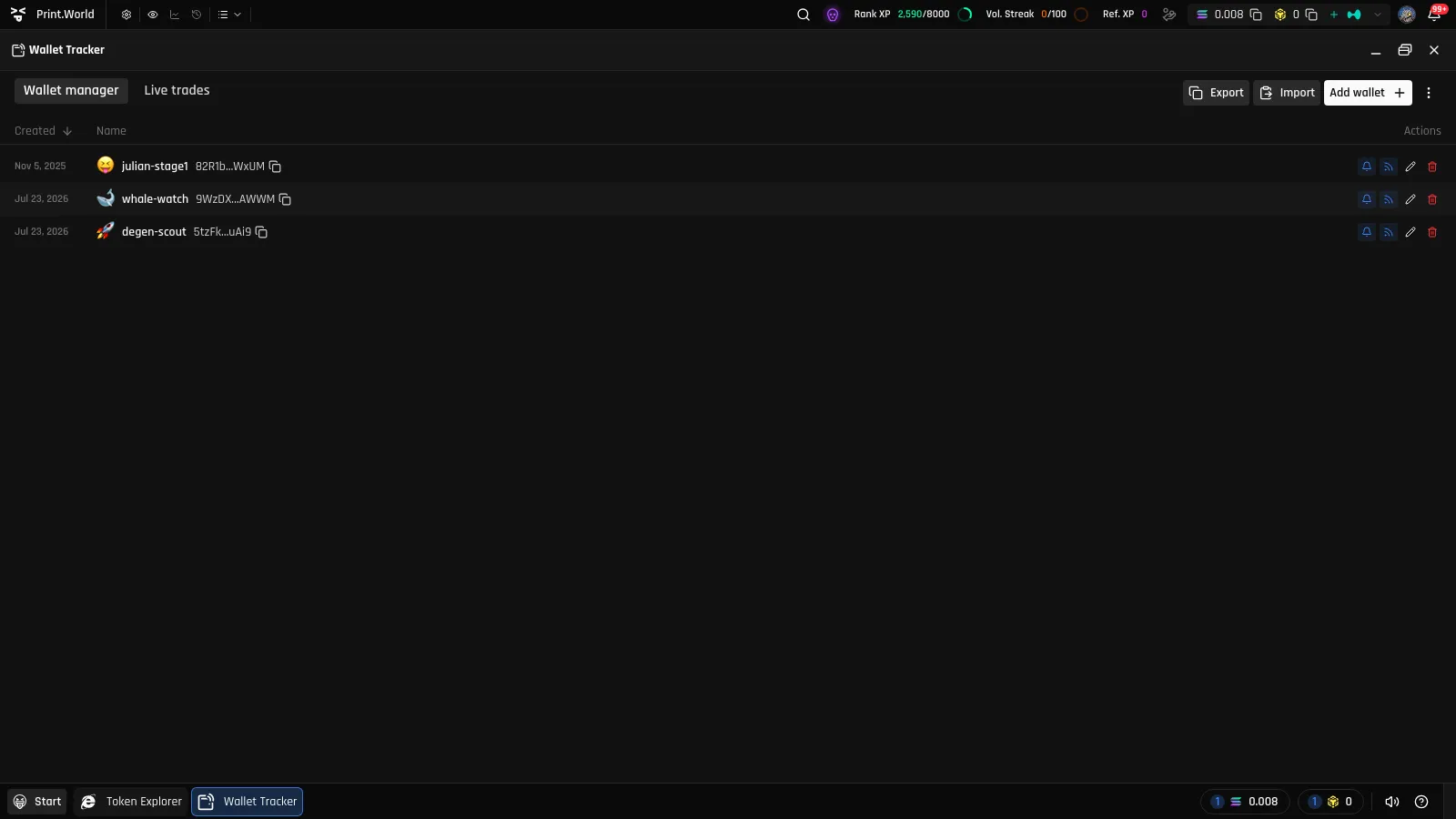Open the chart icon in top toolbar
This screenshot has width=1456, height=819.
coord(175,15)
